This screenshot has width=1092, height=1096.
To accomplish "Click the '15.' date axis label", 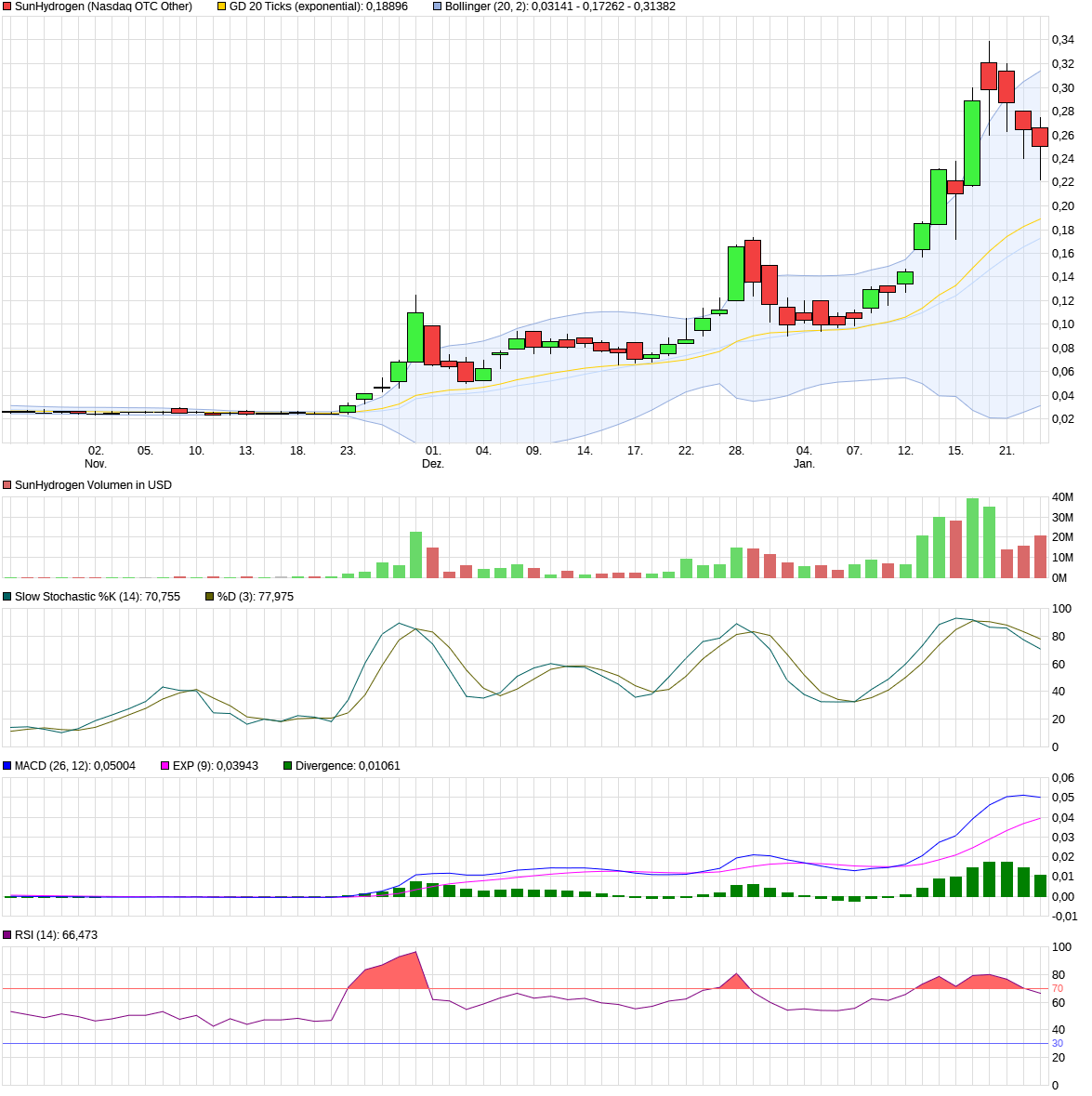I will point(955,451).
